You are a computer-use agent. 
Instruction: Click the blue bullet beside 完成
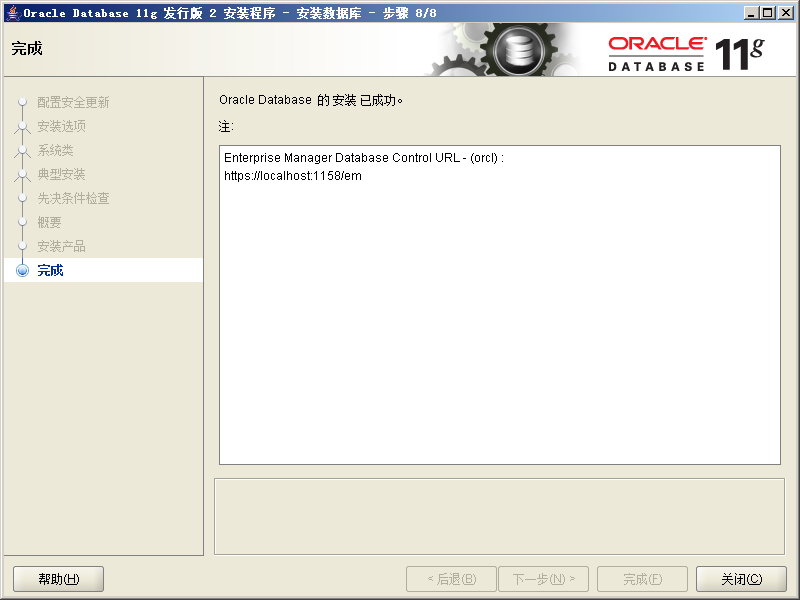(22, 270)
